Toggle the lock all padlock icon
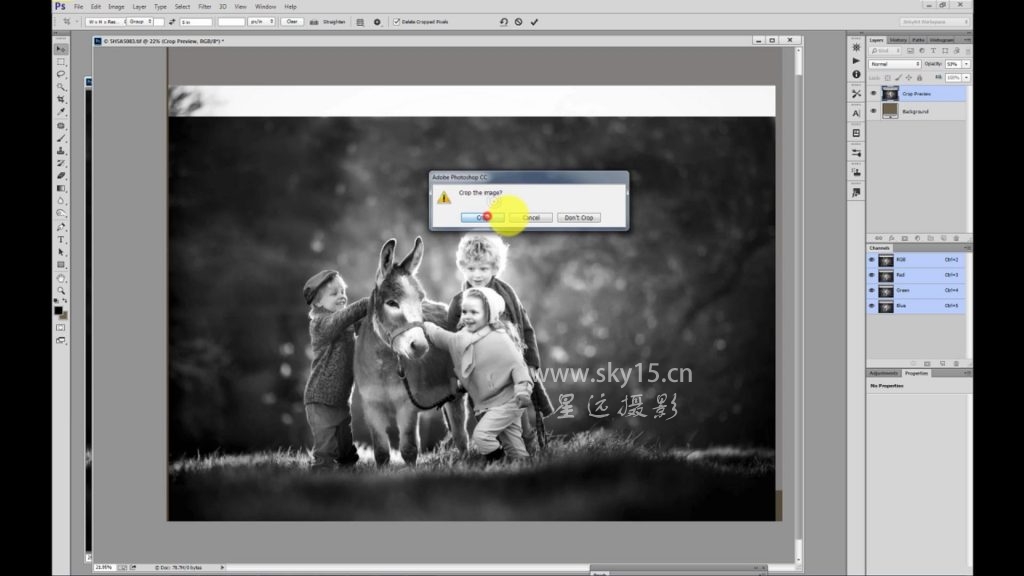This screenshot has width=1024, height=576. (x=920, y=78)
